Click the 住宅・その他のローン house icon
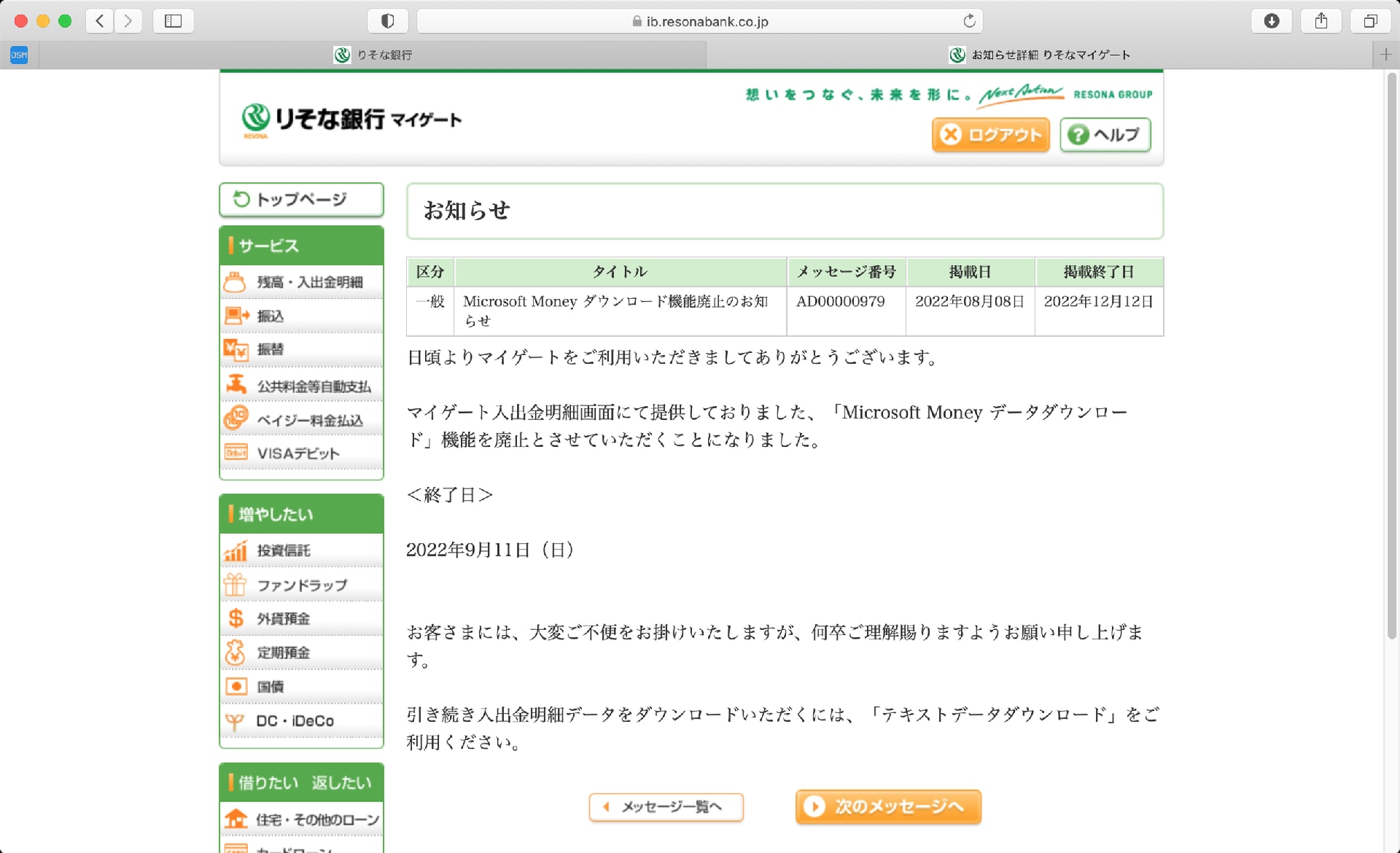The height and width of the screenshot is (853, 1400). 236,819
